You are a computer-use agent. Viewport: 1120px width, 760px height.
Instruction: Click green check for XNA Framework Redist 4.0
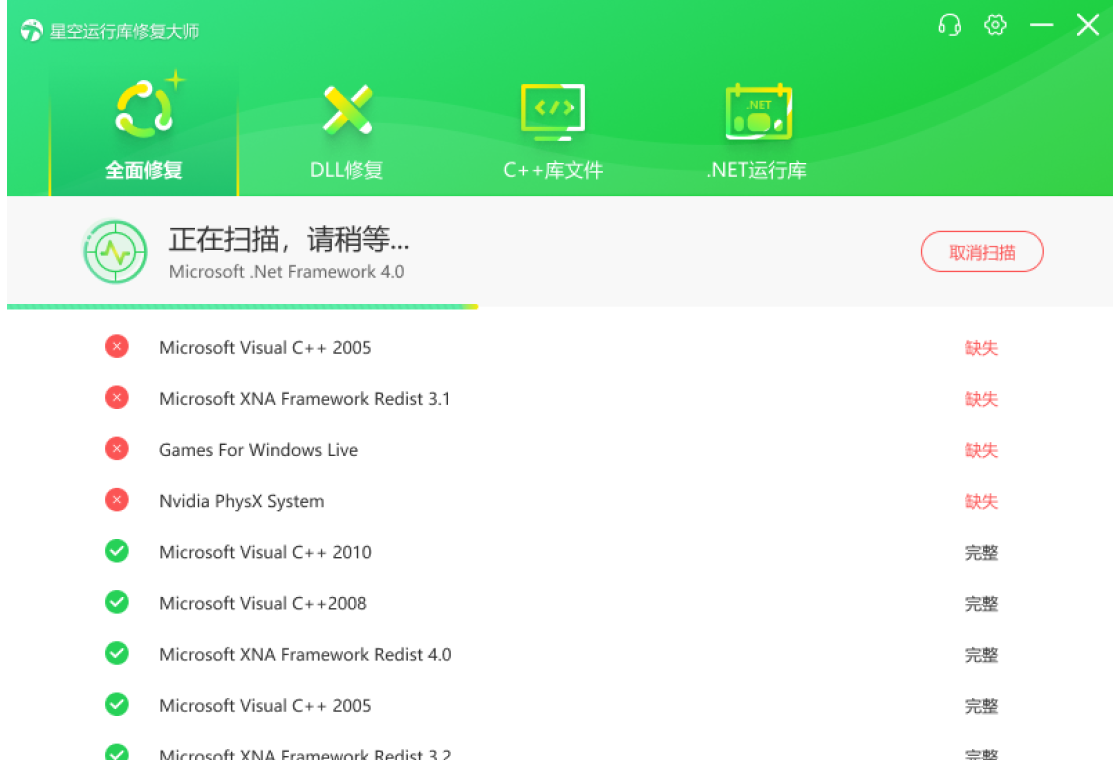[116, 653]
